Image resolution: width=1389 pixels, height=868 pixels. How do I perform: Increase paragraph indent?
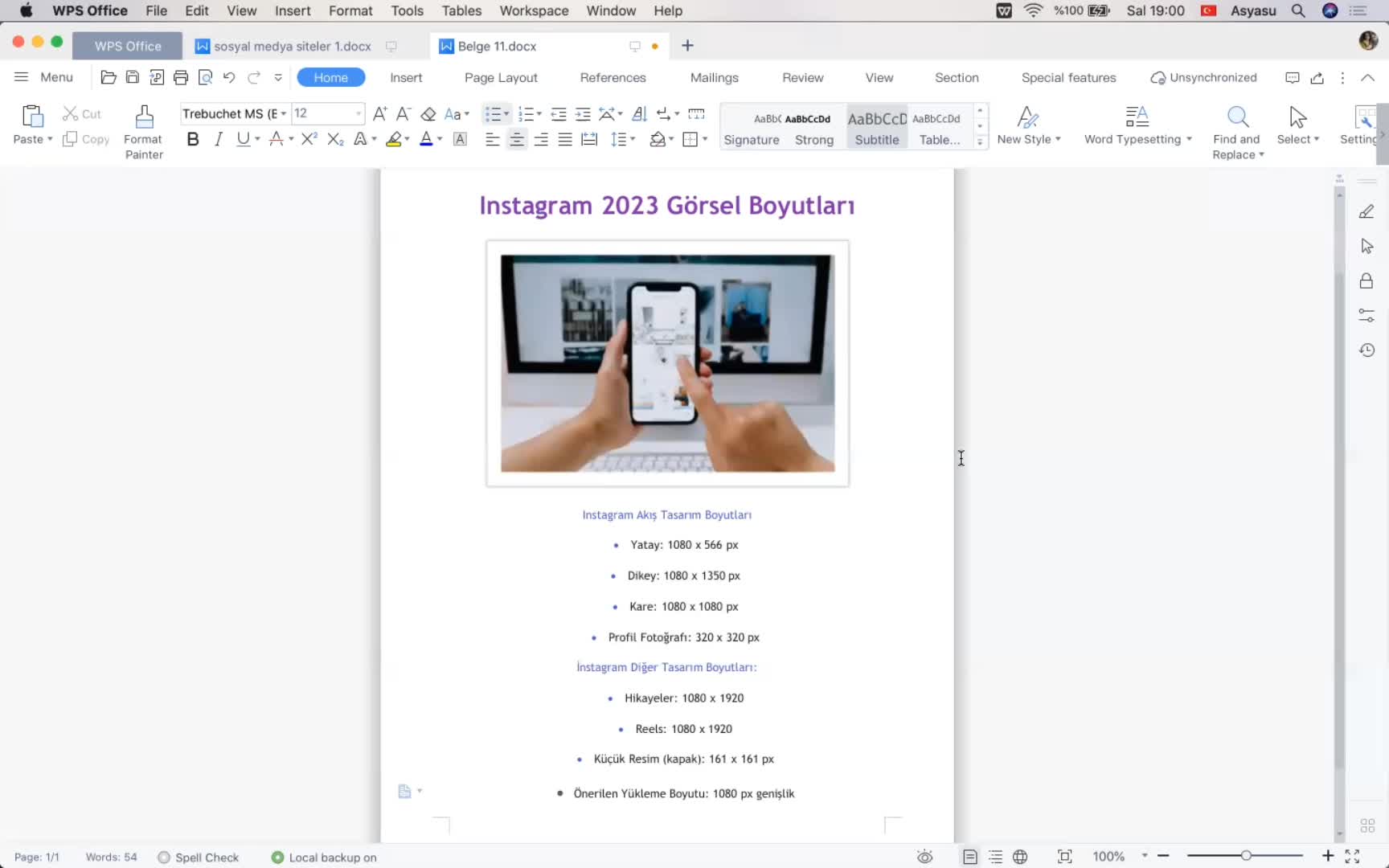point(583,114)
